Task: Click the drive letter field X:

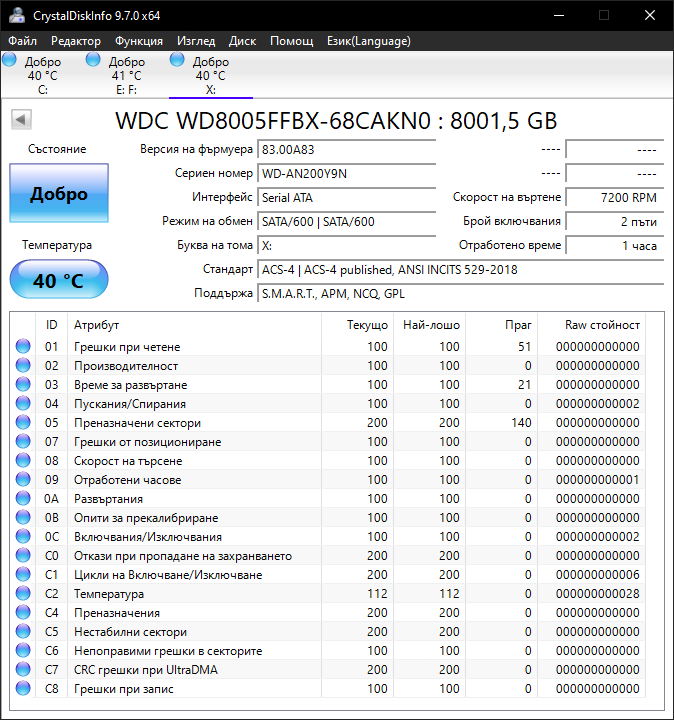Action: 347,245
